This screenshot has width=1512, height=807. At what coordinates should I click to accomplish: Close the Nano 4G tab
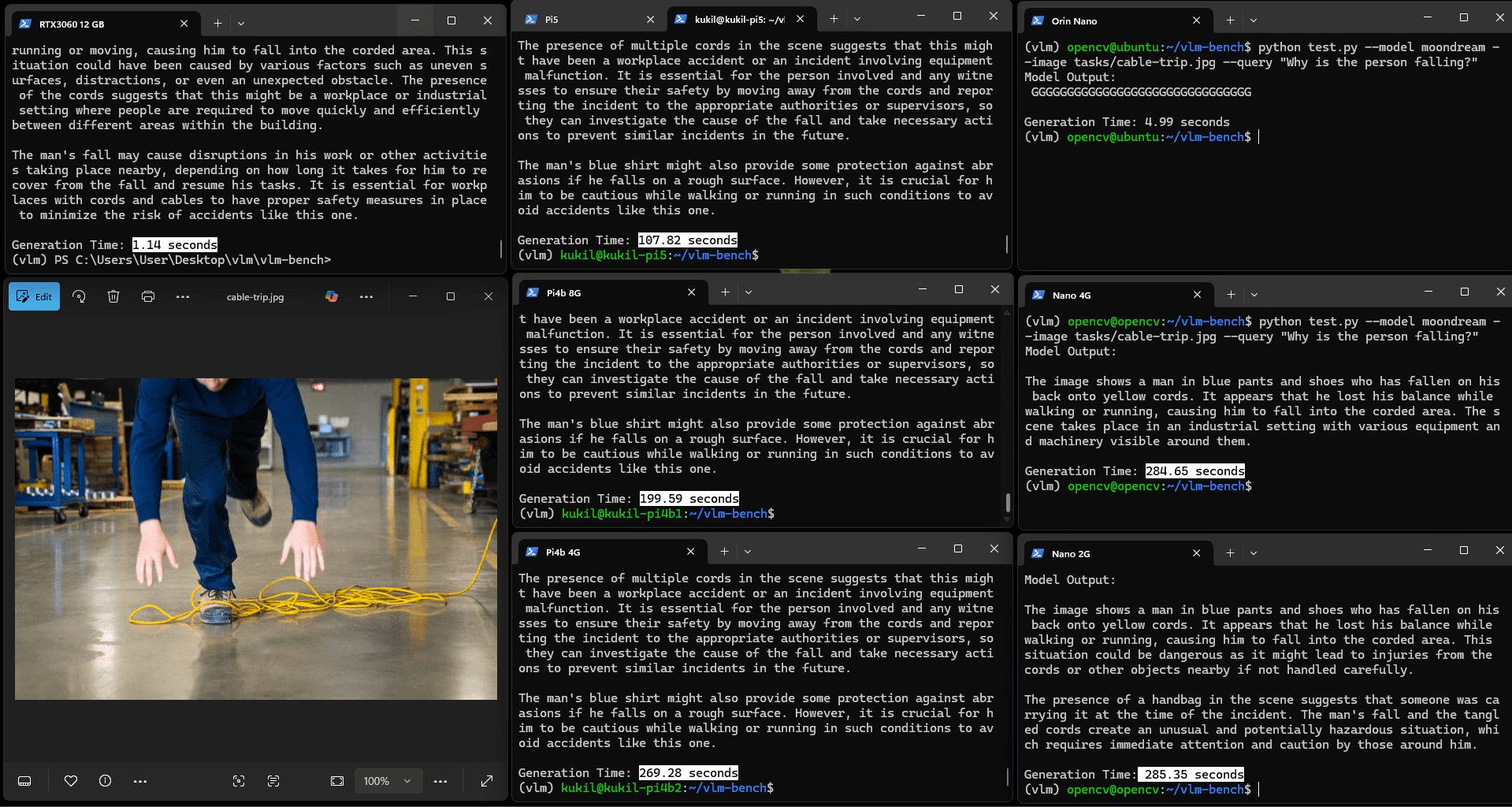point(1197,295)
